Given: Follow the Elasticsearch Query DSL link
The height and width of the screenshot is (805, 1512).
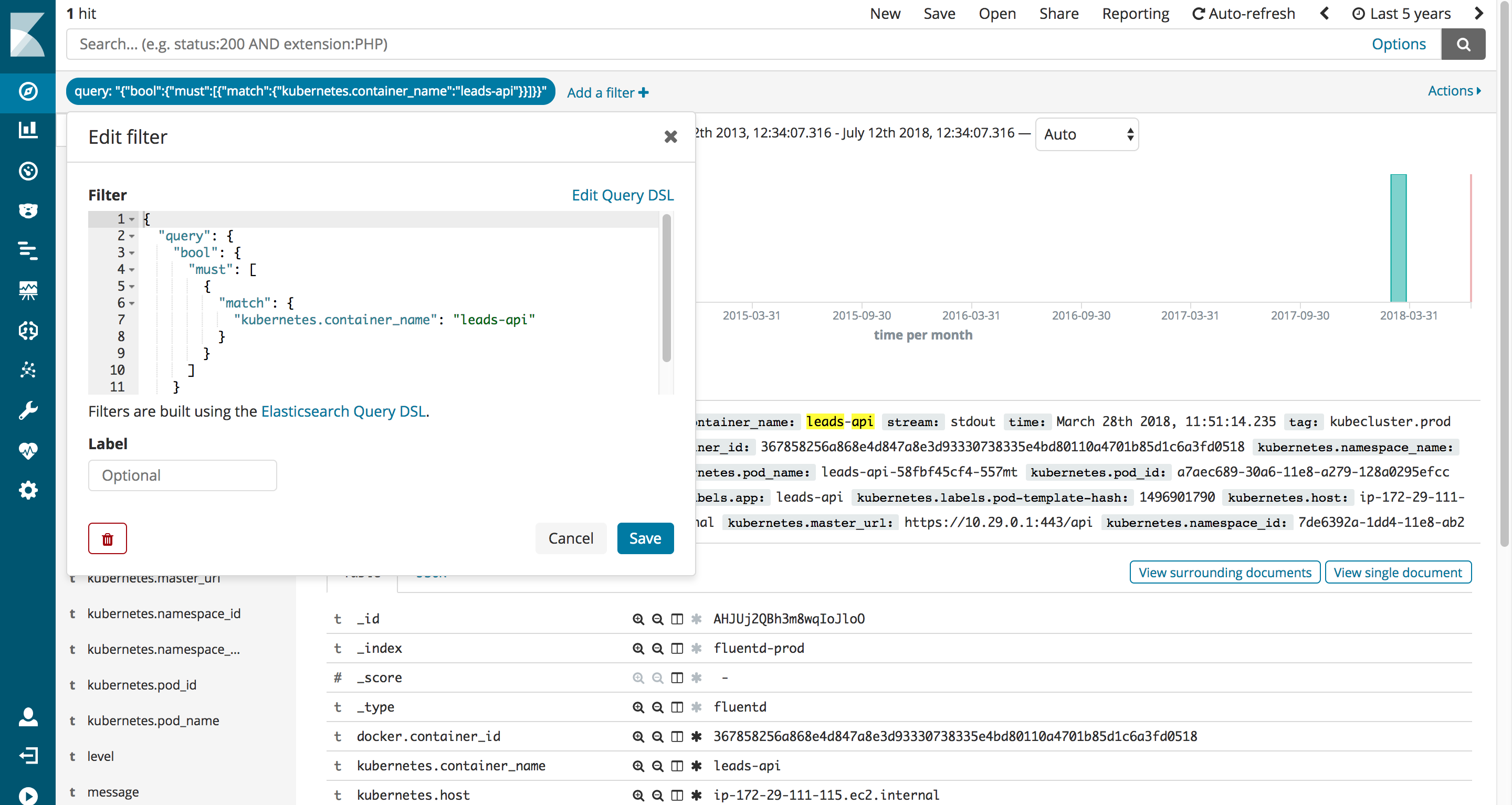Looking at the screenshot, I should click(x=344, y=411).
